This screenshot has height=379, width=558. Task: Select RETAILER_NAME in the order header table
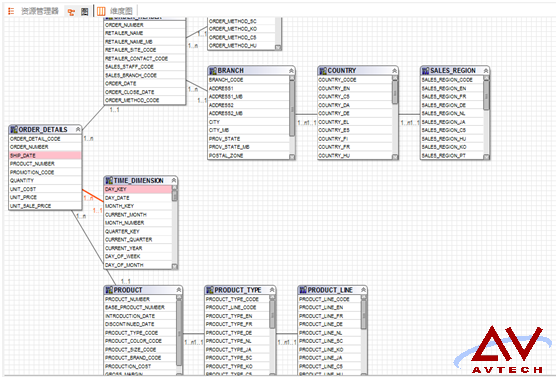144,33
